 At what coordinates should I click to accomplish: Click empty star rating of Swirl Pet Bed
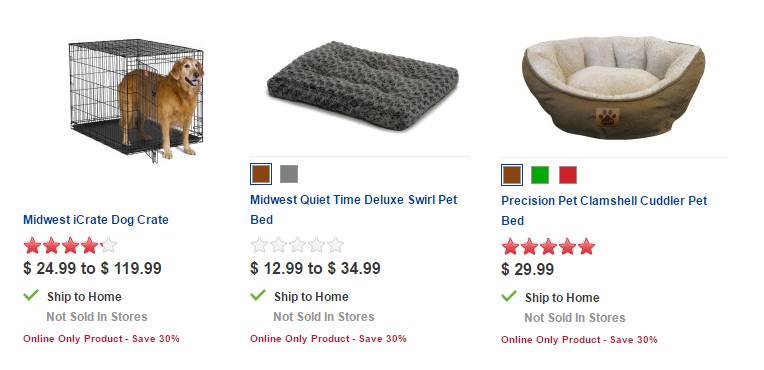297,245
